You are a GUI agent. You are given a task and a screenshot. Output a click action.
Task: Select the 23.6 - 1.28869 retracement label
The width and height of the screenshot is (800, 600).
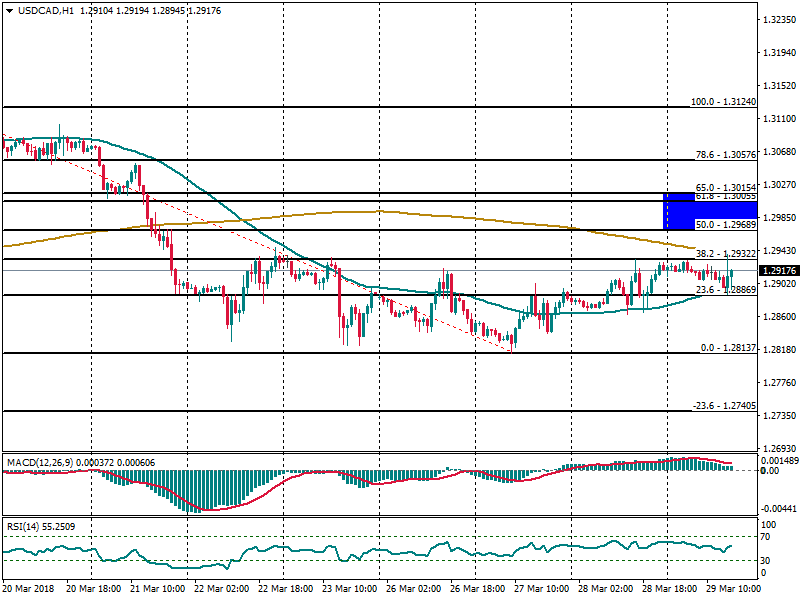point(724,290)
